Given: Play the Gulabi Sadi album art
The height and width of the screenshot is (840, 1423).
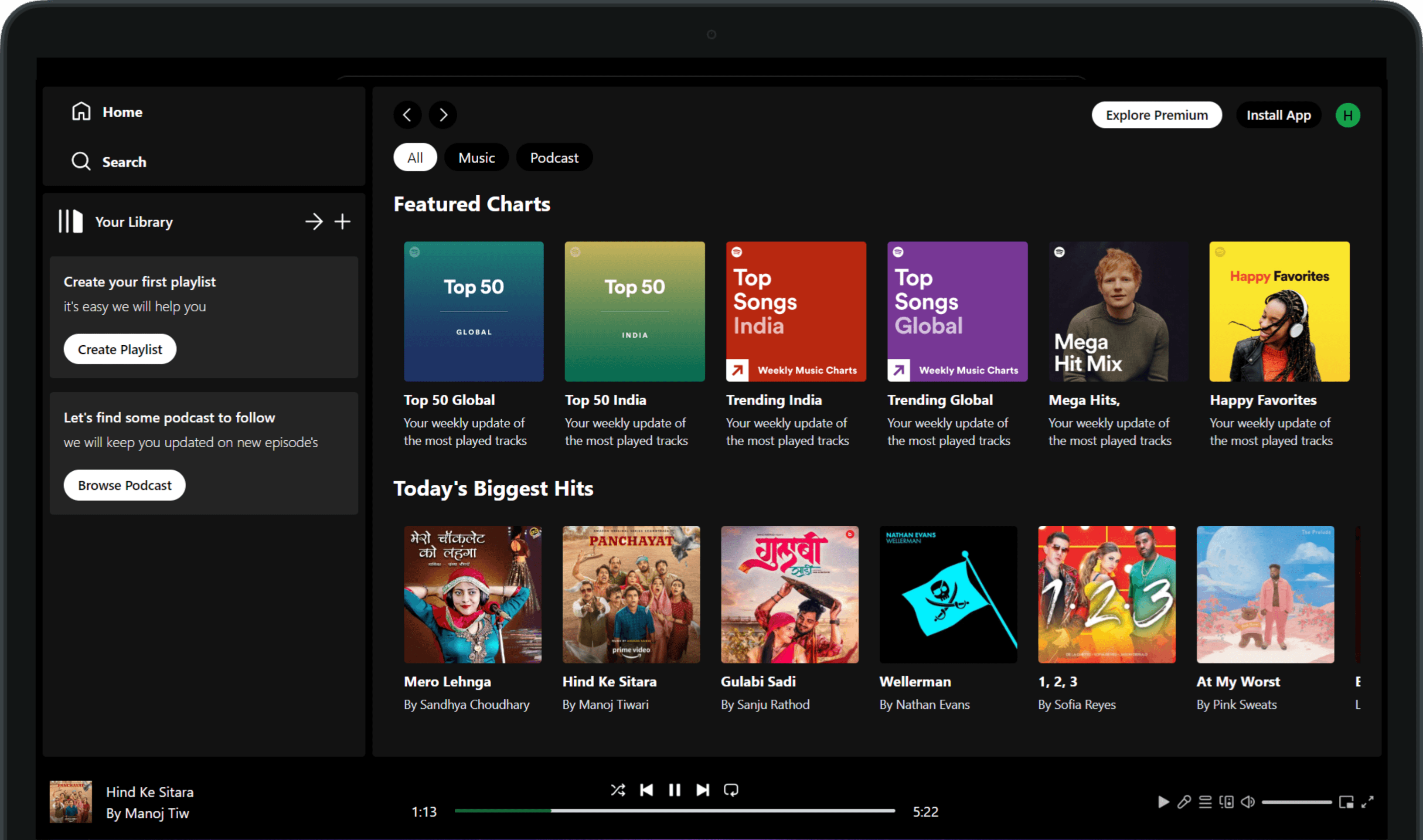Looking at the screenshot, I should [x=790, y=595].
